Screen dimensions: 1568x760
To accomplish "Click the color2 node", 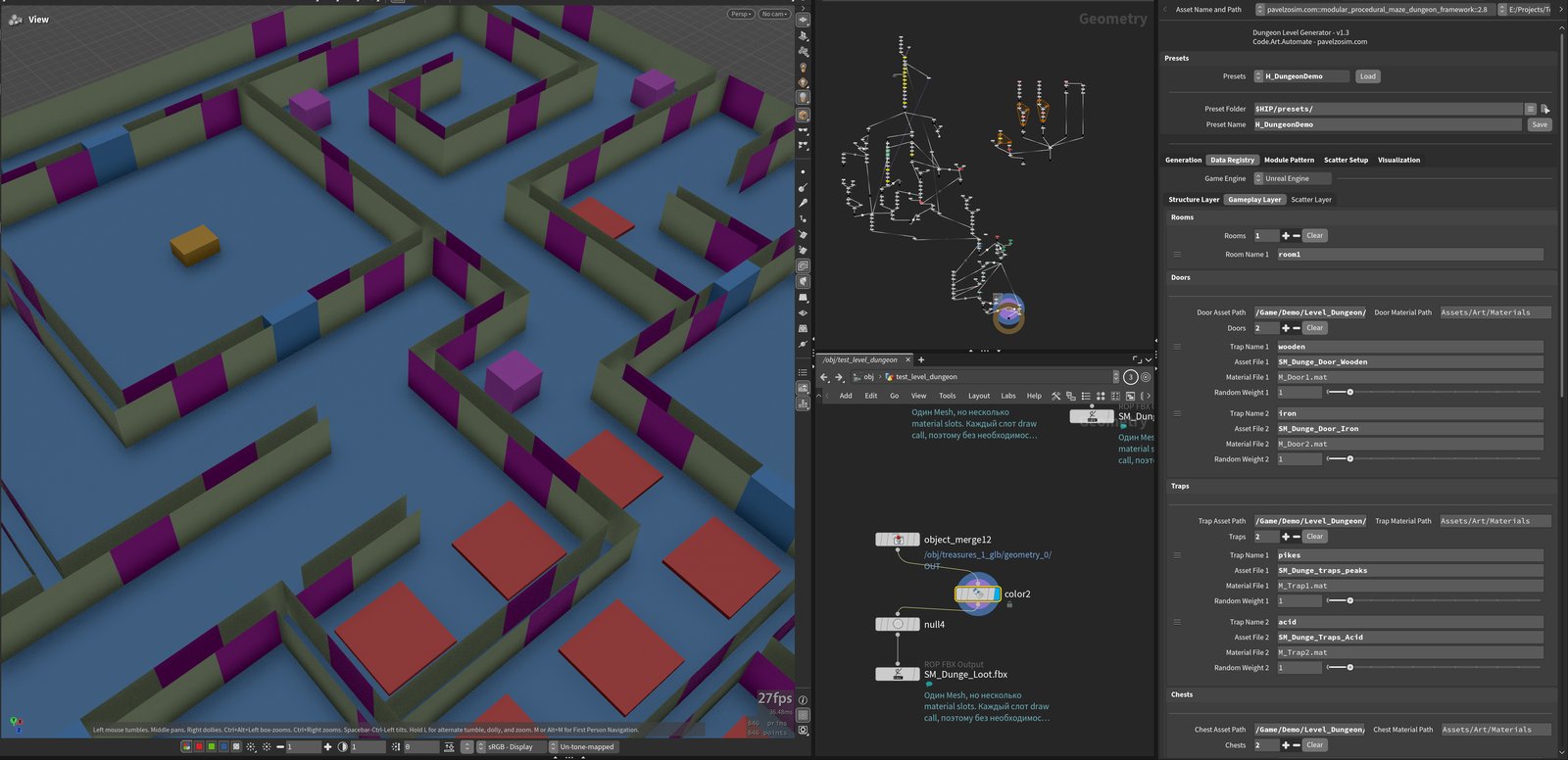I will 977,594.
